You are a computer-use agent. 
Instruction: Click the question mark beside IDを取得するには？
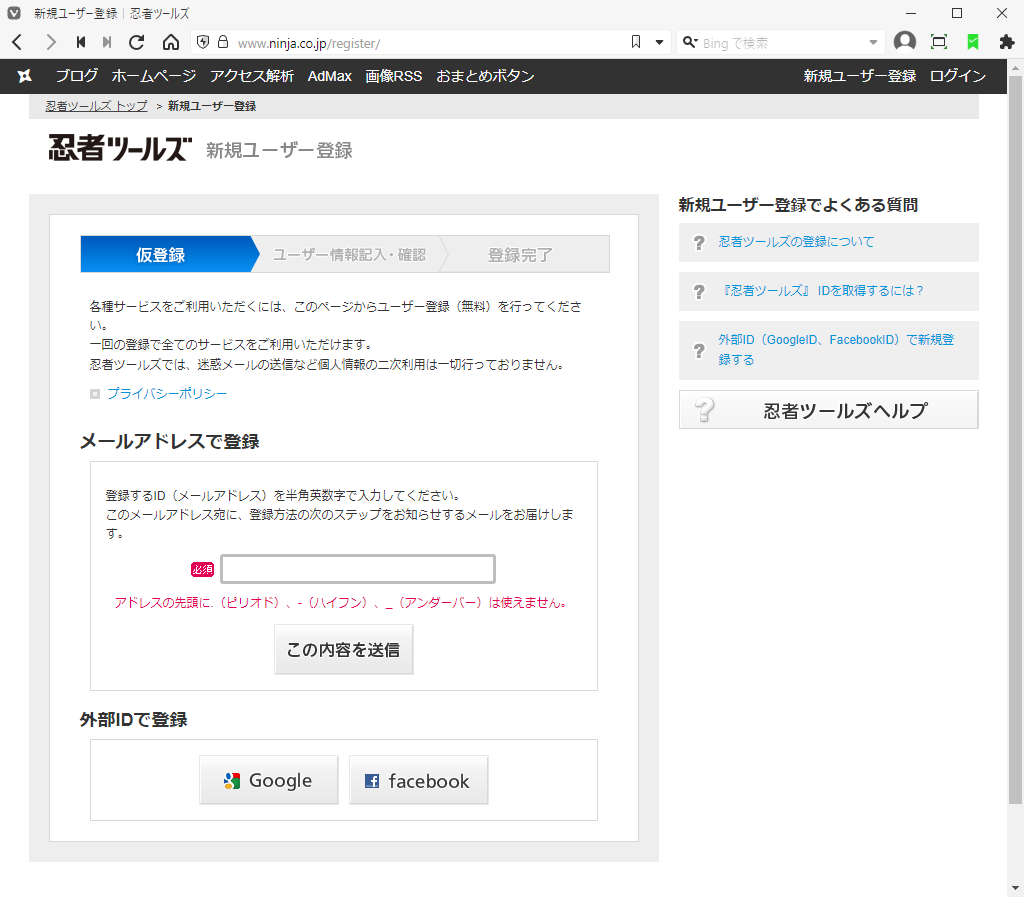pos(699,292)
